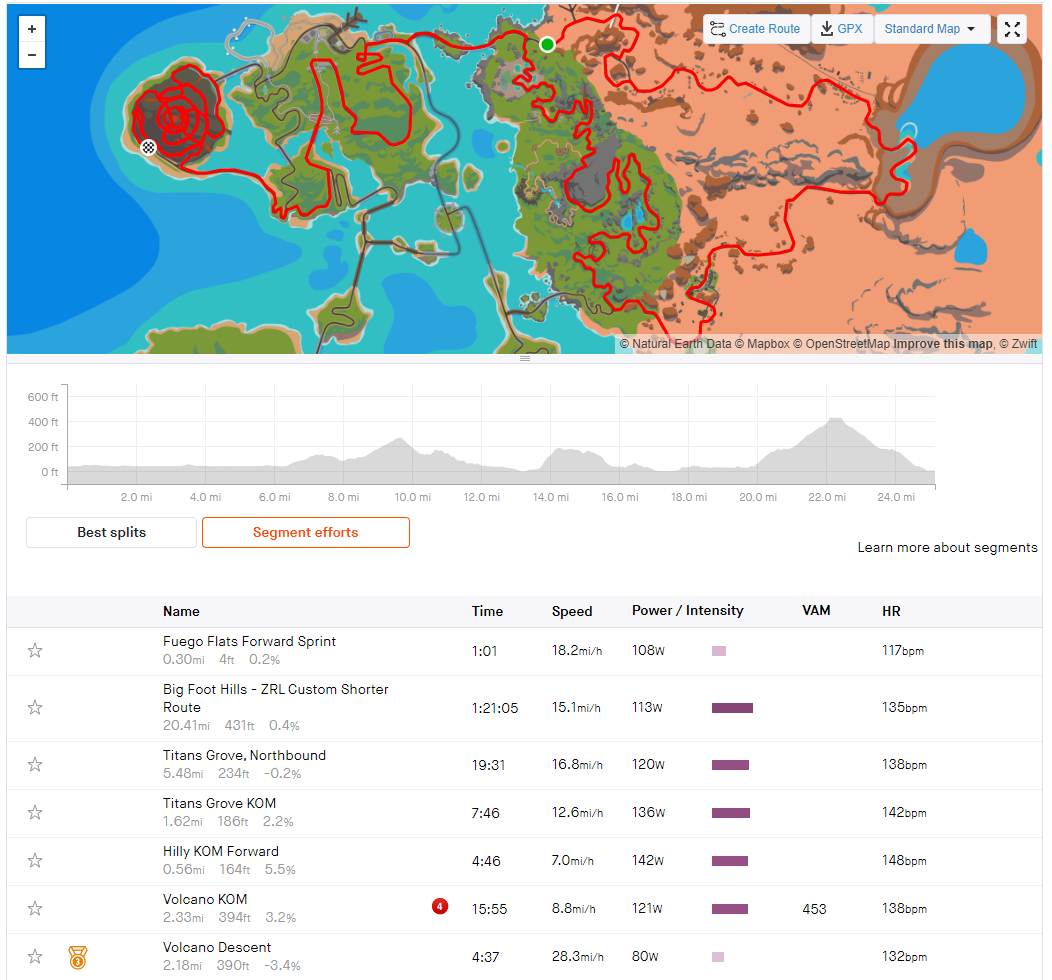1052x980 pixels.
Task: Click the intensity bar for Big Foot Hills
Action: 732,708
